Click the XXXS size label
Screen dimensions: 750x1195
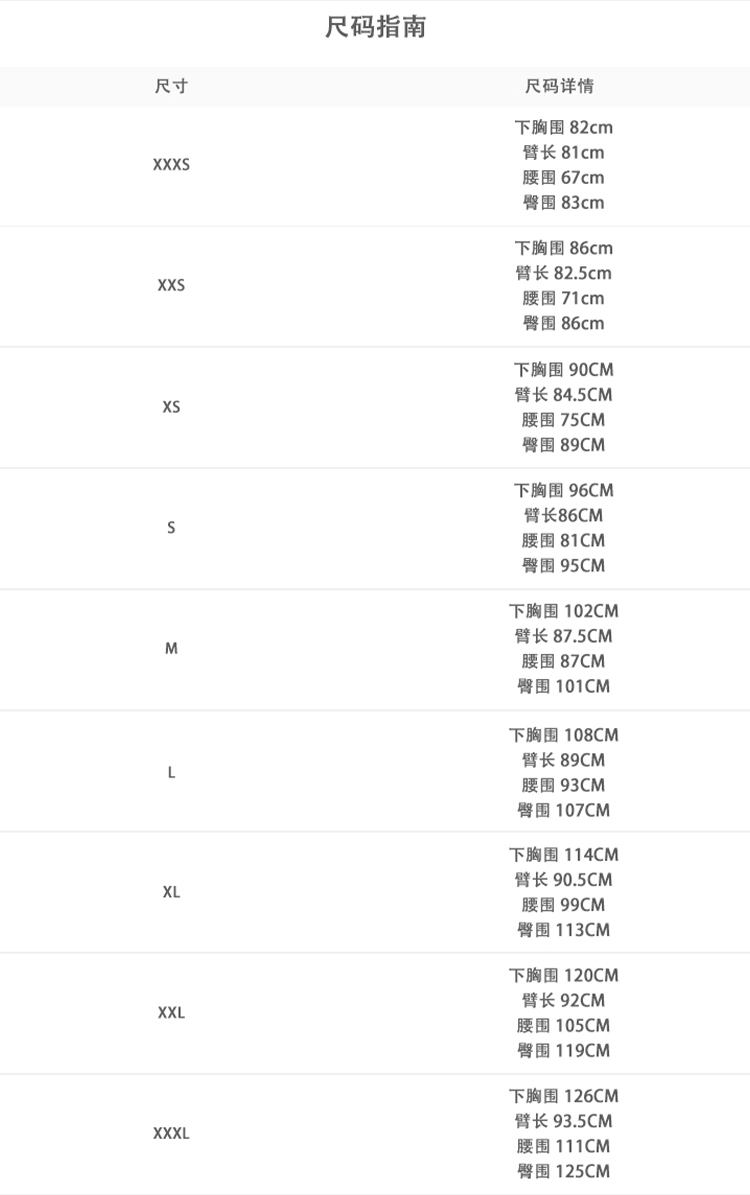click(x=171, y=165)
